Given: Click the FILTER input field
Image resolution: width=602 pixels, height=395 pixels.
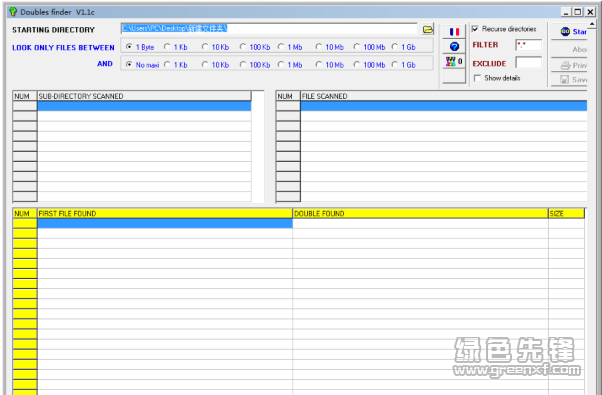Looking at the screenshot, I should (x=529, y=45).
